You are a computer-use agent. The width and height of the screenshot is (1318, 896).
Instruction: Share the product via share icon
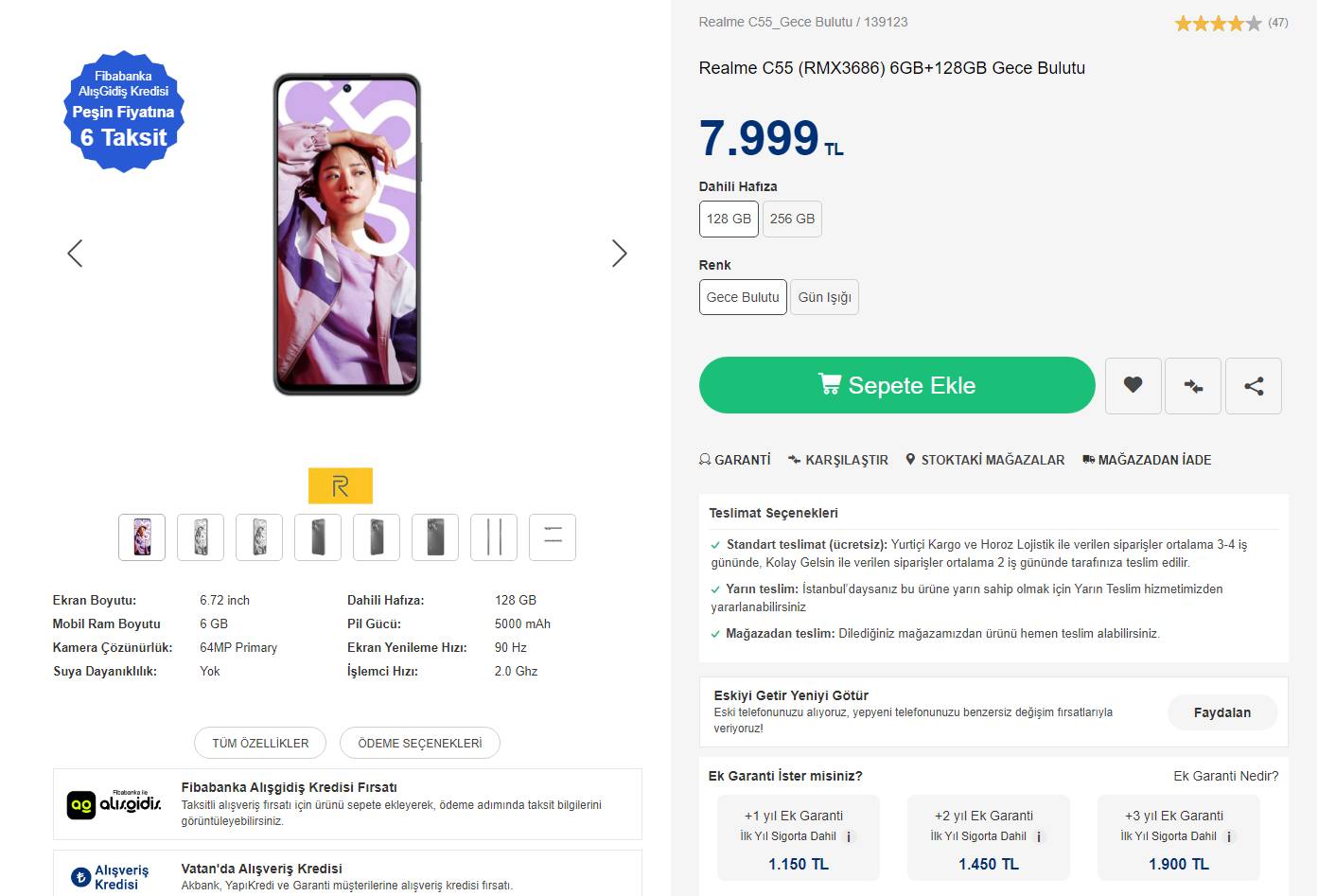(1254, 385)
